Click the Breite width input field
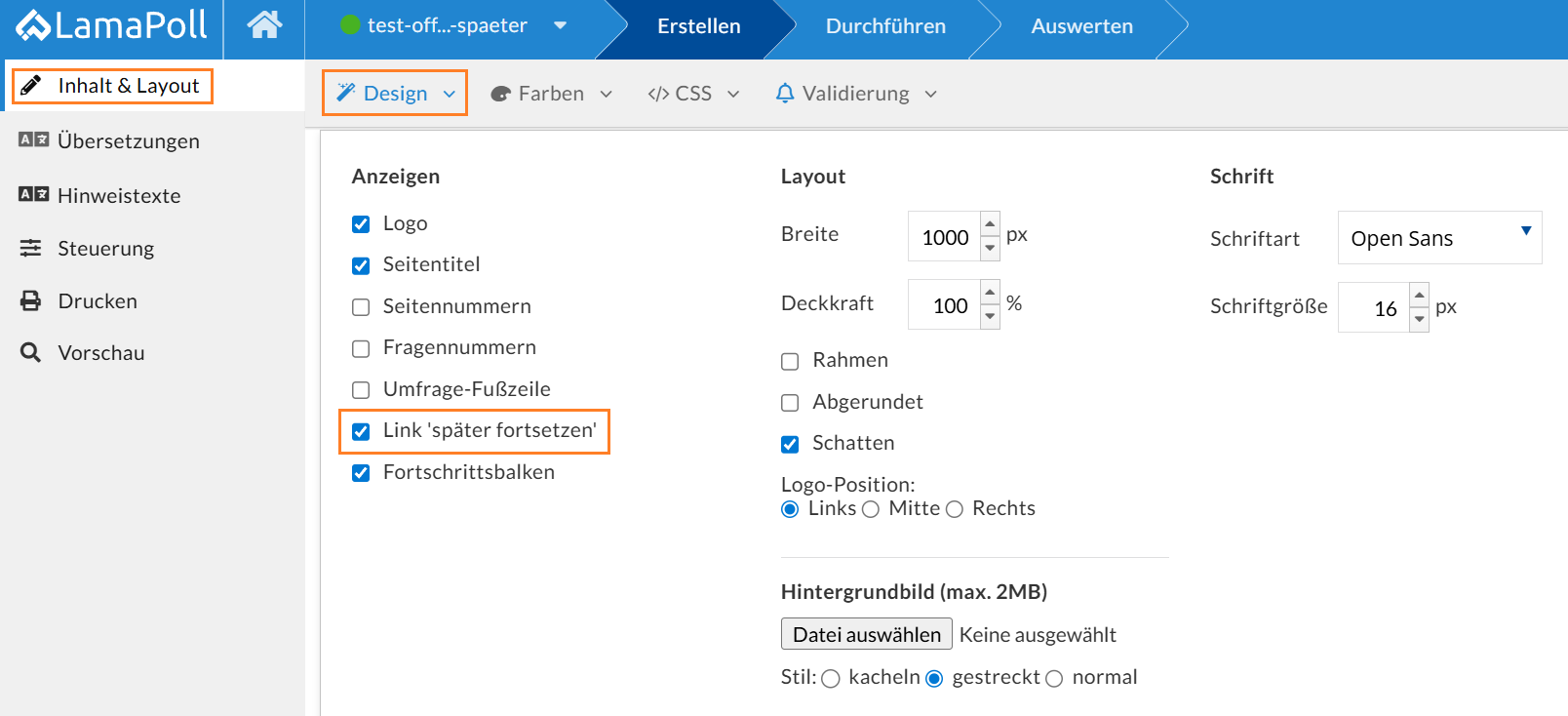This screenshot has width=1568, height=716. pyautogui.click(x=944, y=237)
